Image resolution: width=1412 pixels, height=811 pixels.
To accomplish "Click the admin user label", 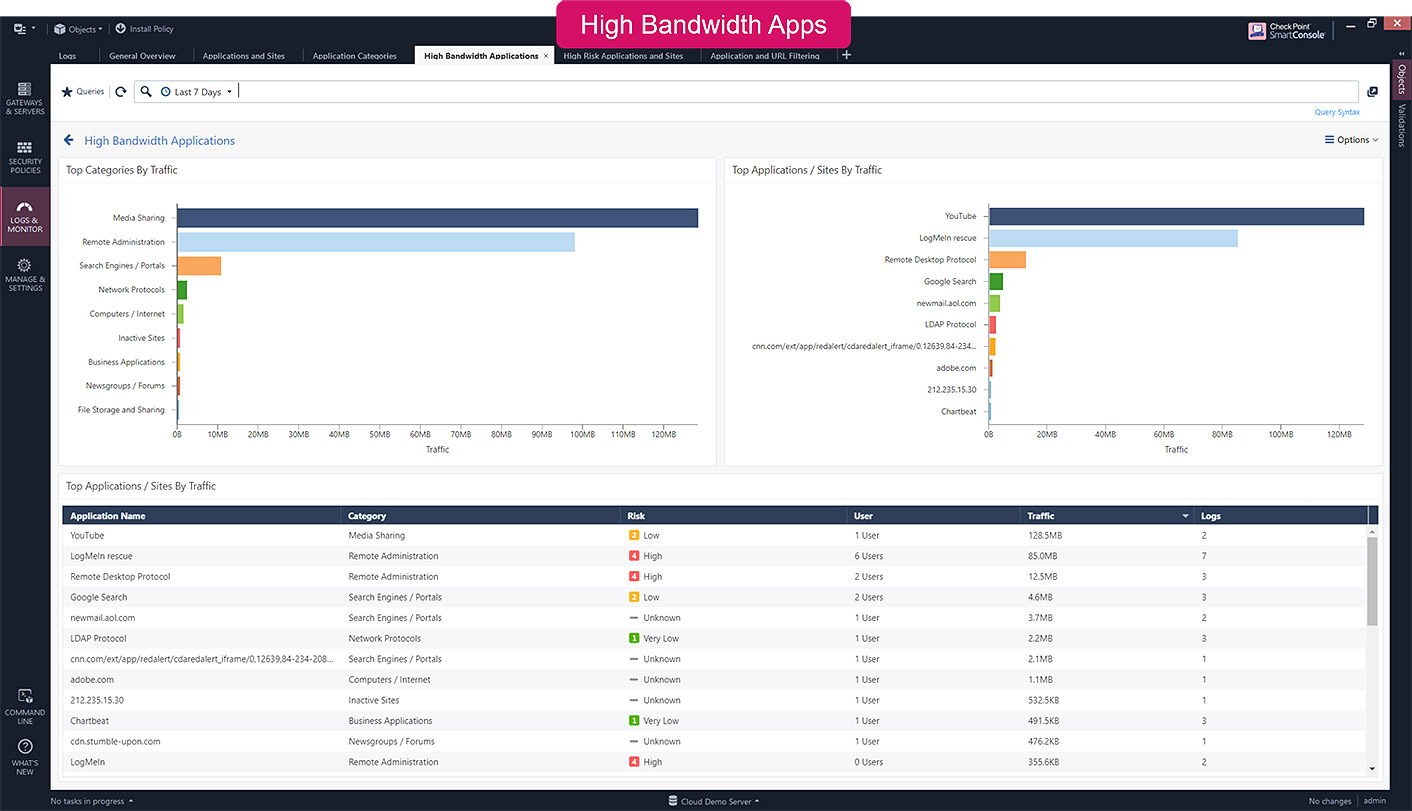I will tap(1375, 801).
